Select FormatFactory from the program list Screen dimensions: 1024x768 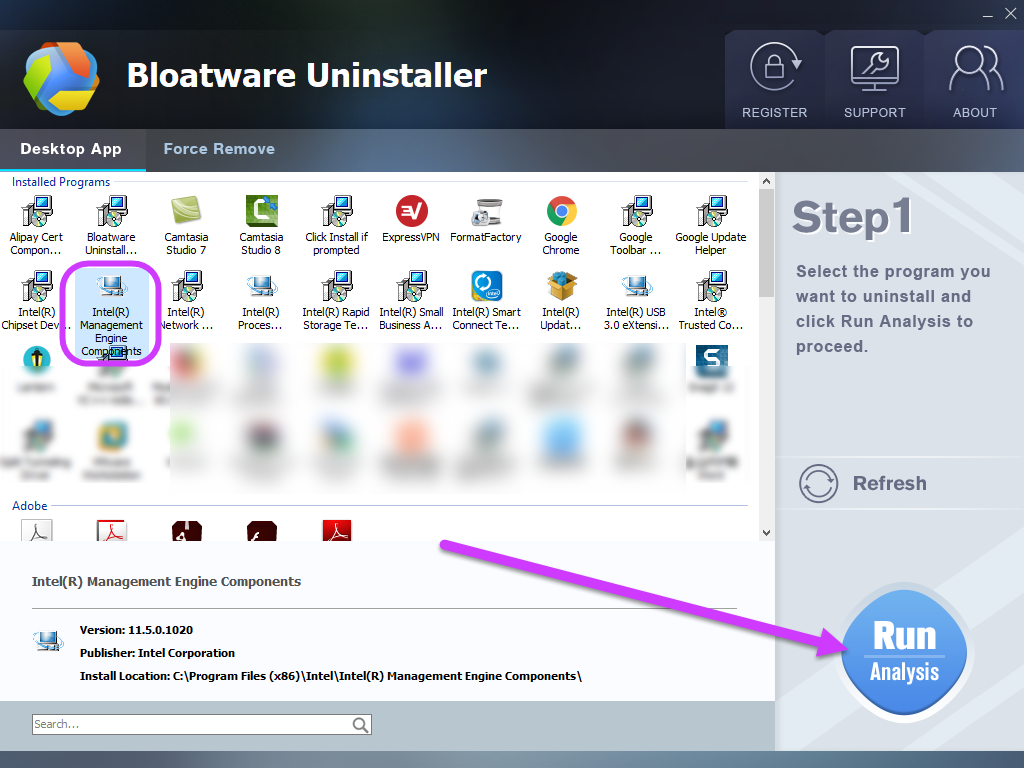tap(486, 215)
